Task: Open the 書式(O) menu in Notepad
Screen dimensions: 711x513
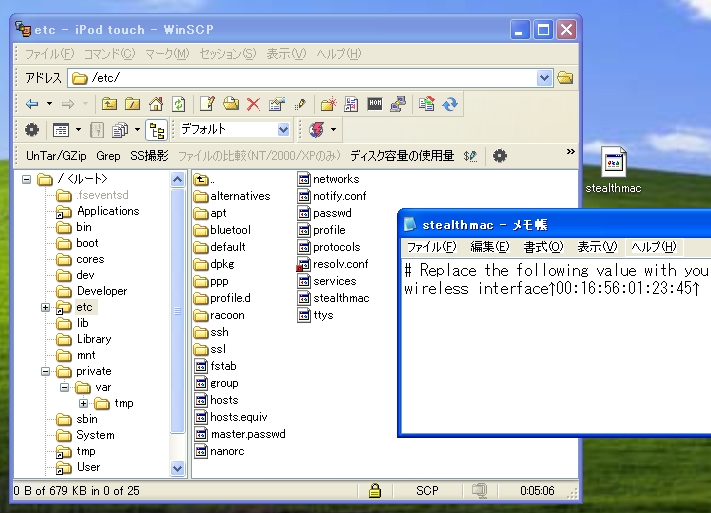Action: pyautogui.click(x=543, y=247)
